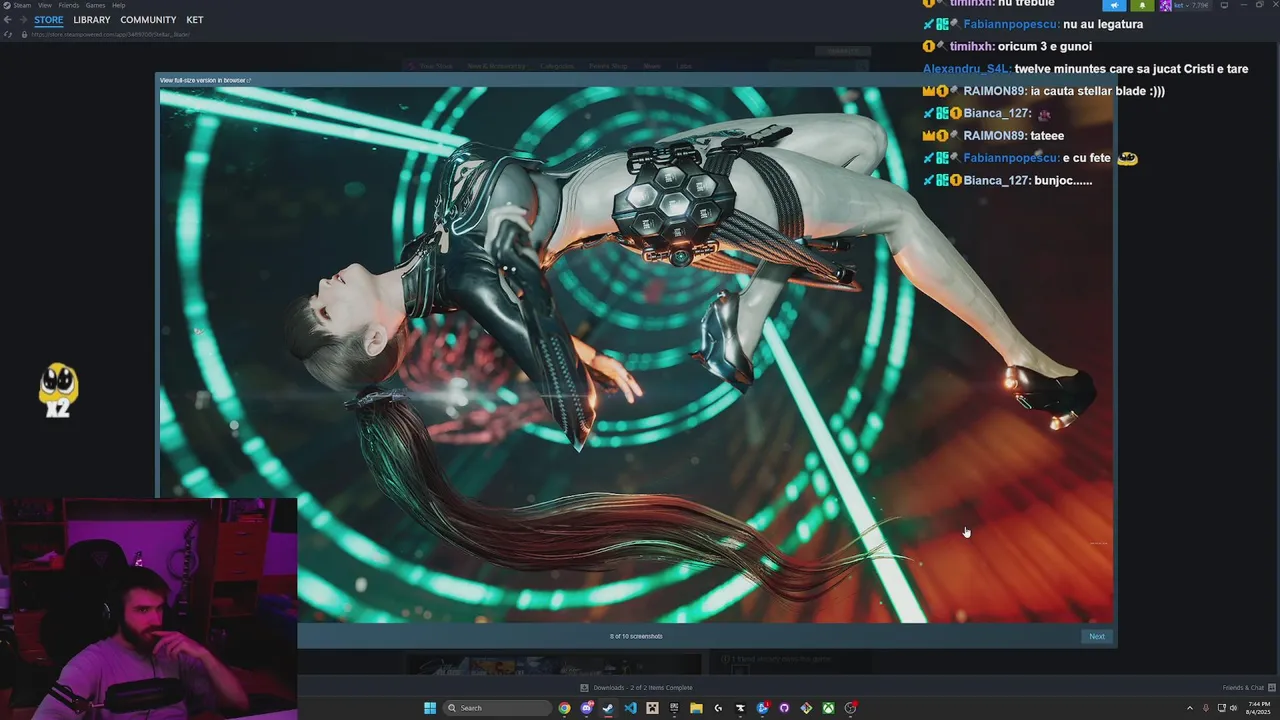The height and width of the screenshot is (720, 1280).
Task: Open the Steam announcements megaphone button
Action: (x=1114, y=5)
